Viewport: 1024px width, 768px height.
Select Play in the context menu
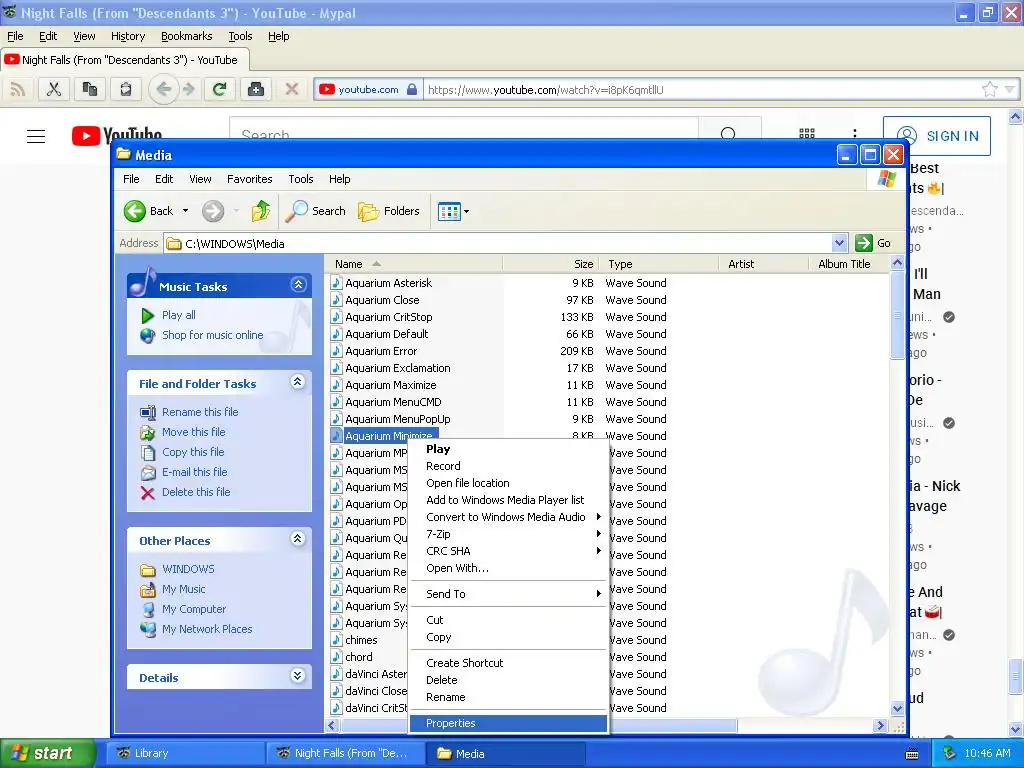[507, 449]
